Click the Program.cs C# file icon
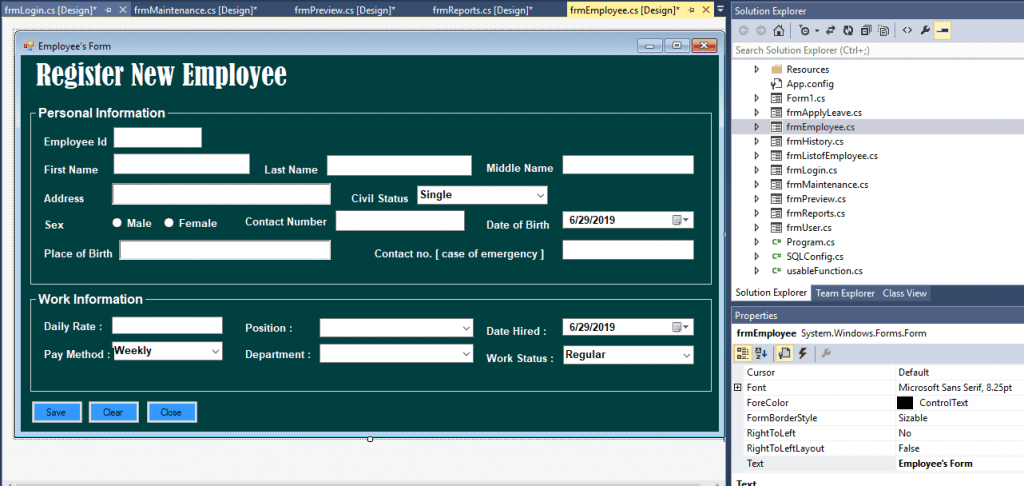Image resolution: width=1024 pixels, height=486 pixels. 776,242
